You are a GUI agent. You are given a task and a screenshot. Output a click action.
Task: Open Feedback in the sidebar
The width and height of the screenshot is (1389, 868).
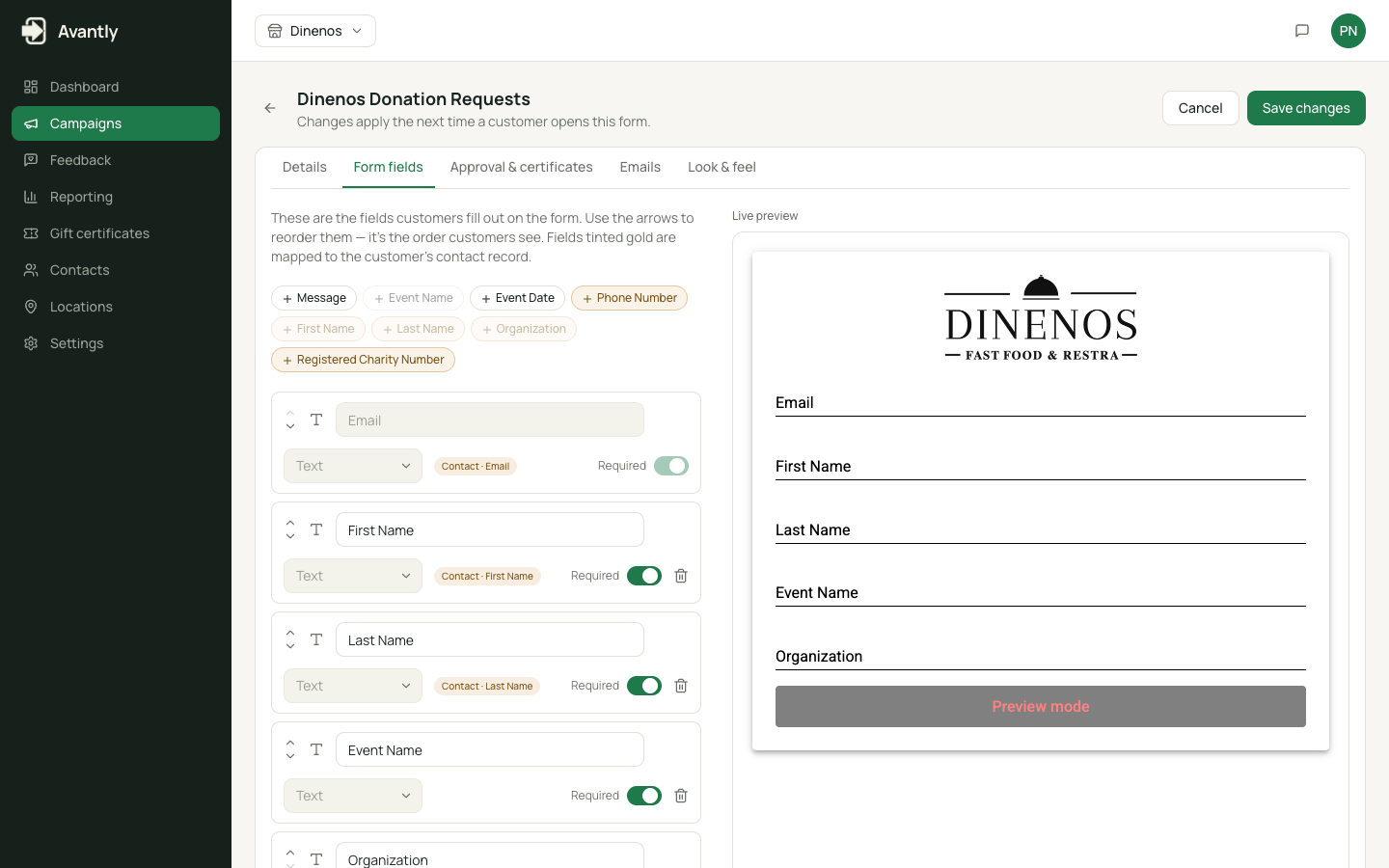coord(116,160)
